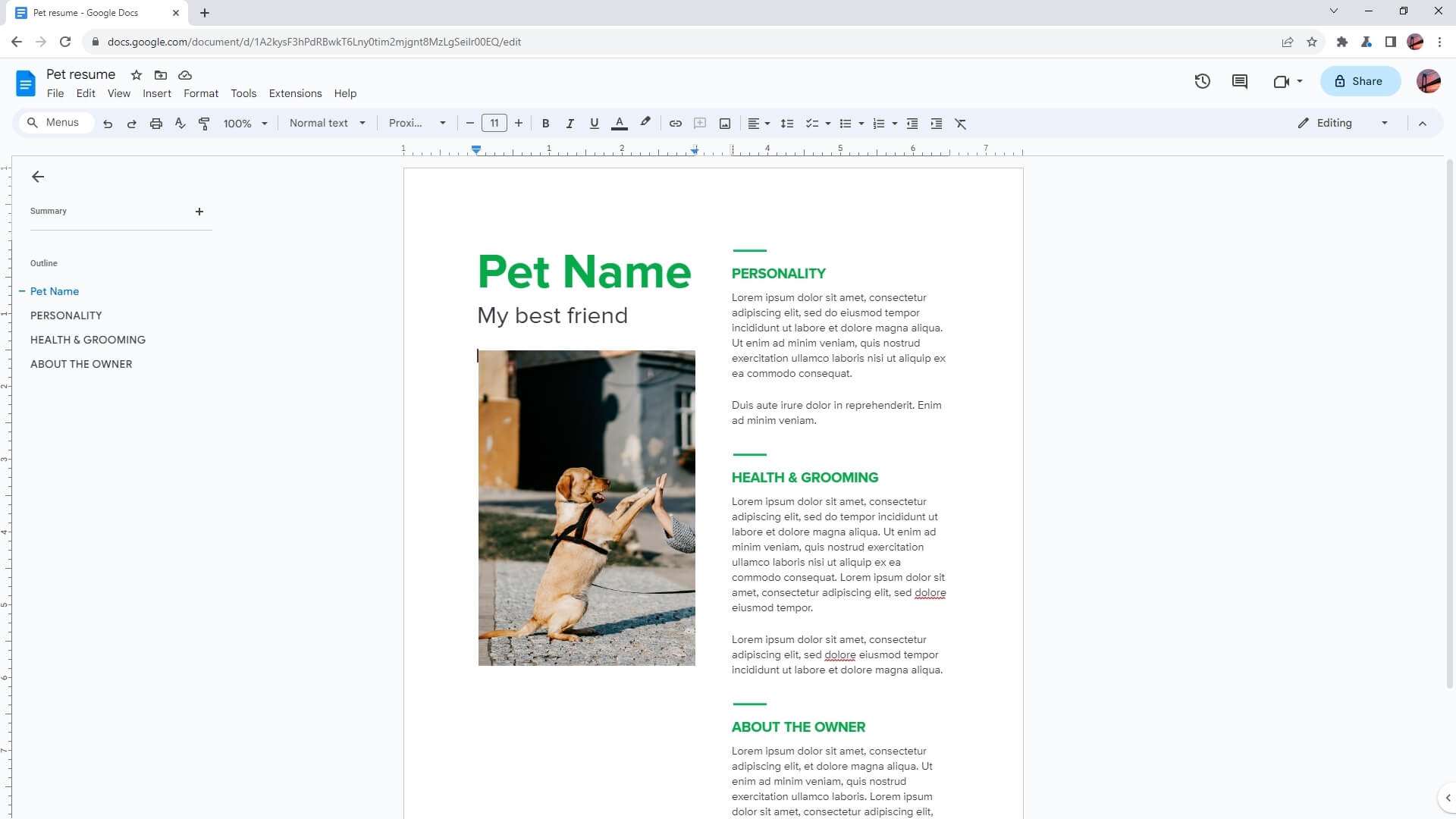Click the font size field showing 11
The width and height of the screenshot is (1456, 819).
click(494, 123)
